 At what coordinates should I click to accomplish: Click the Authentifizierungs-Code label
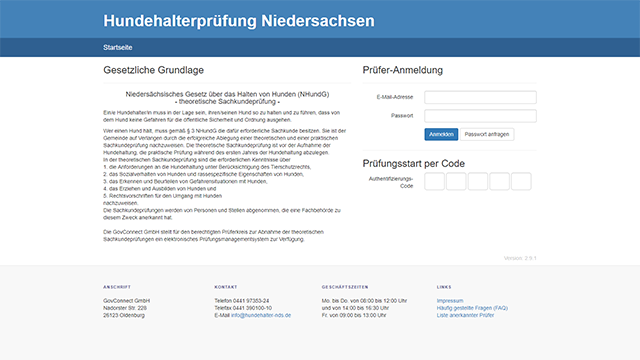pos(391,182)
